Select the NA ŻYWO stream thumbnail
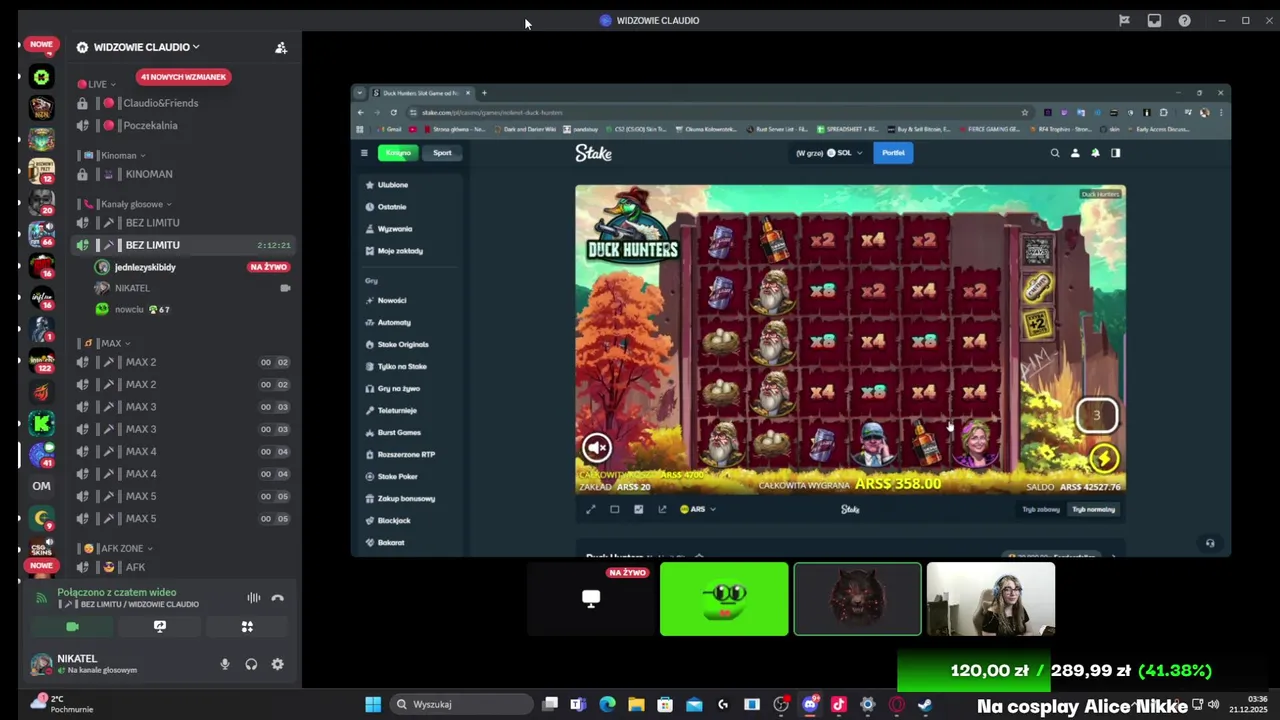This screenshot has width=1280, height=720. [x=591, y=599]
